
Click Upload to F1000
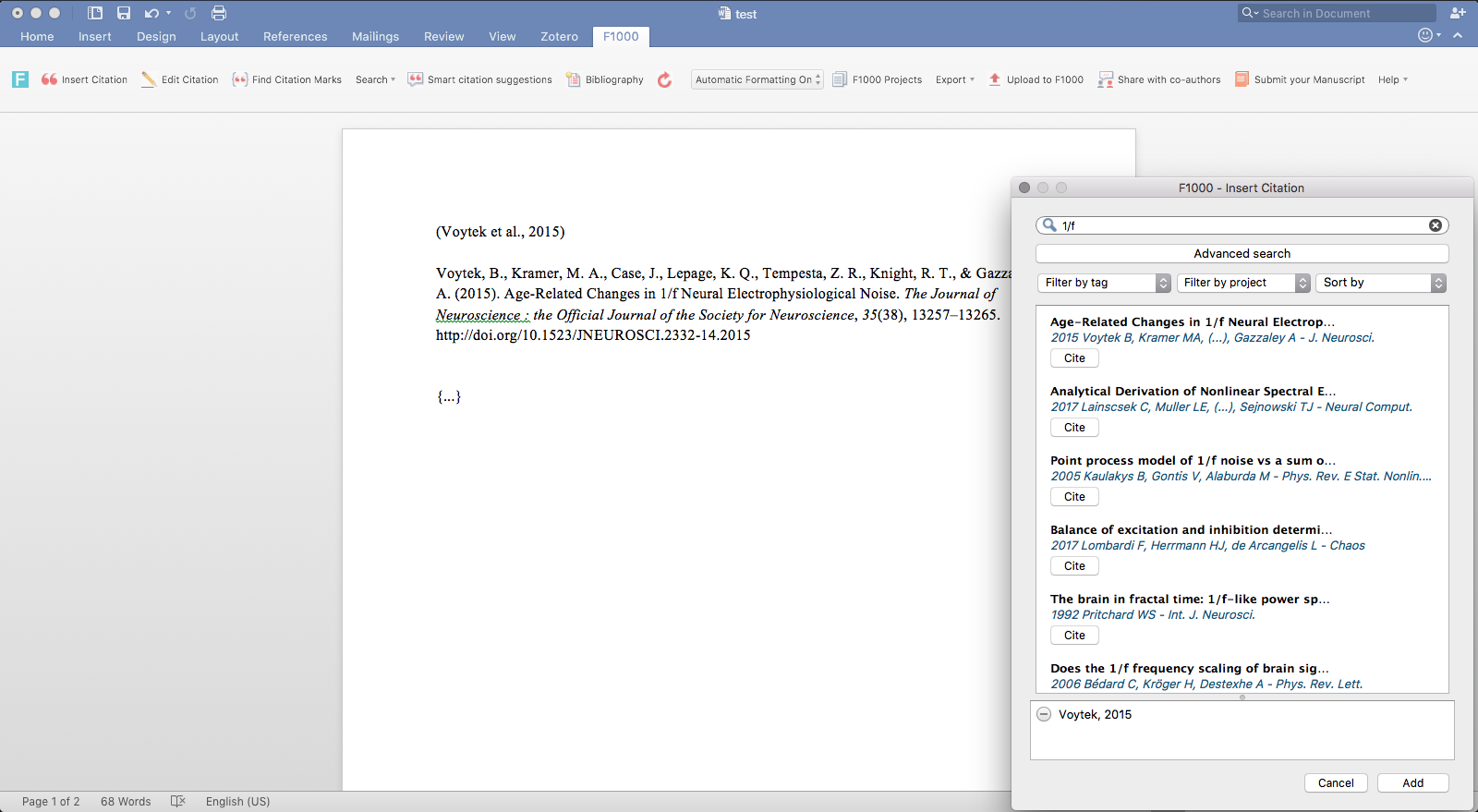coord(1036,79)
